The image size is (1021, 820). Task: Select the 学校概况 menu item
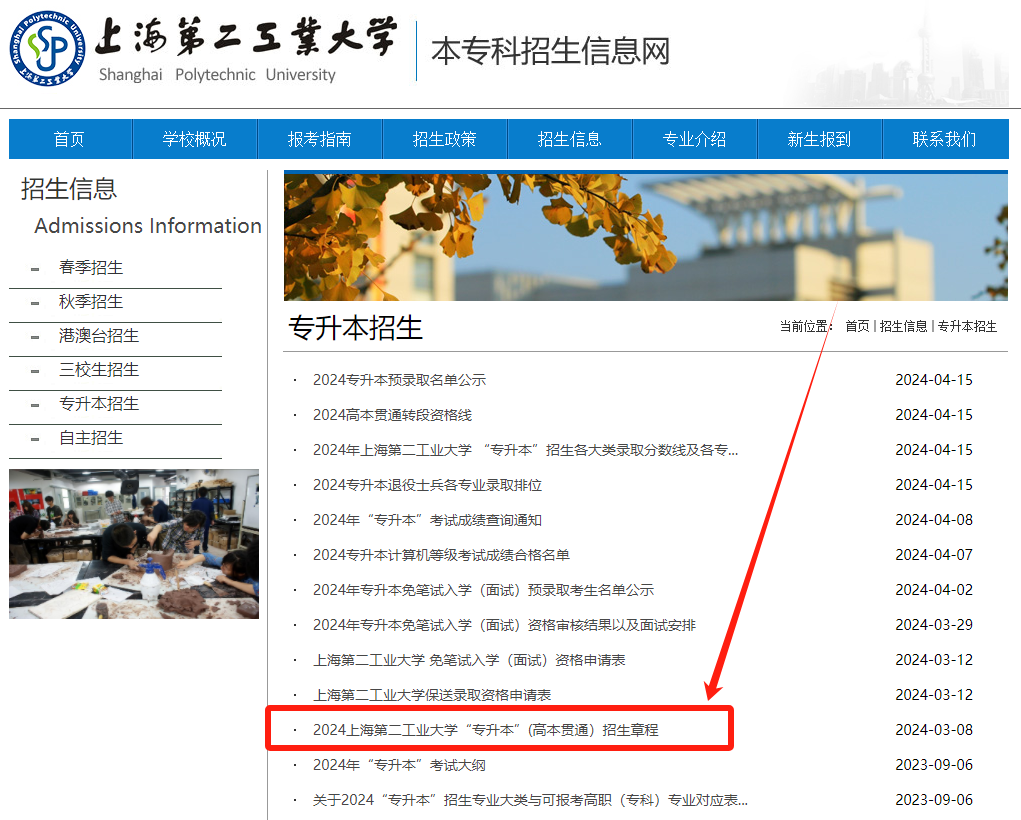[195, 138]
